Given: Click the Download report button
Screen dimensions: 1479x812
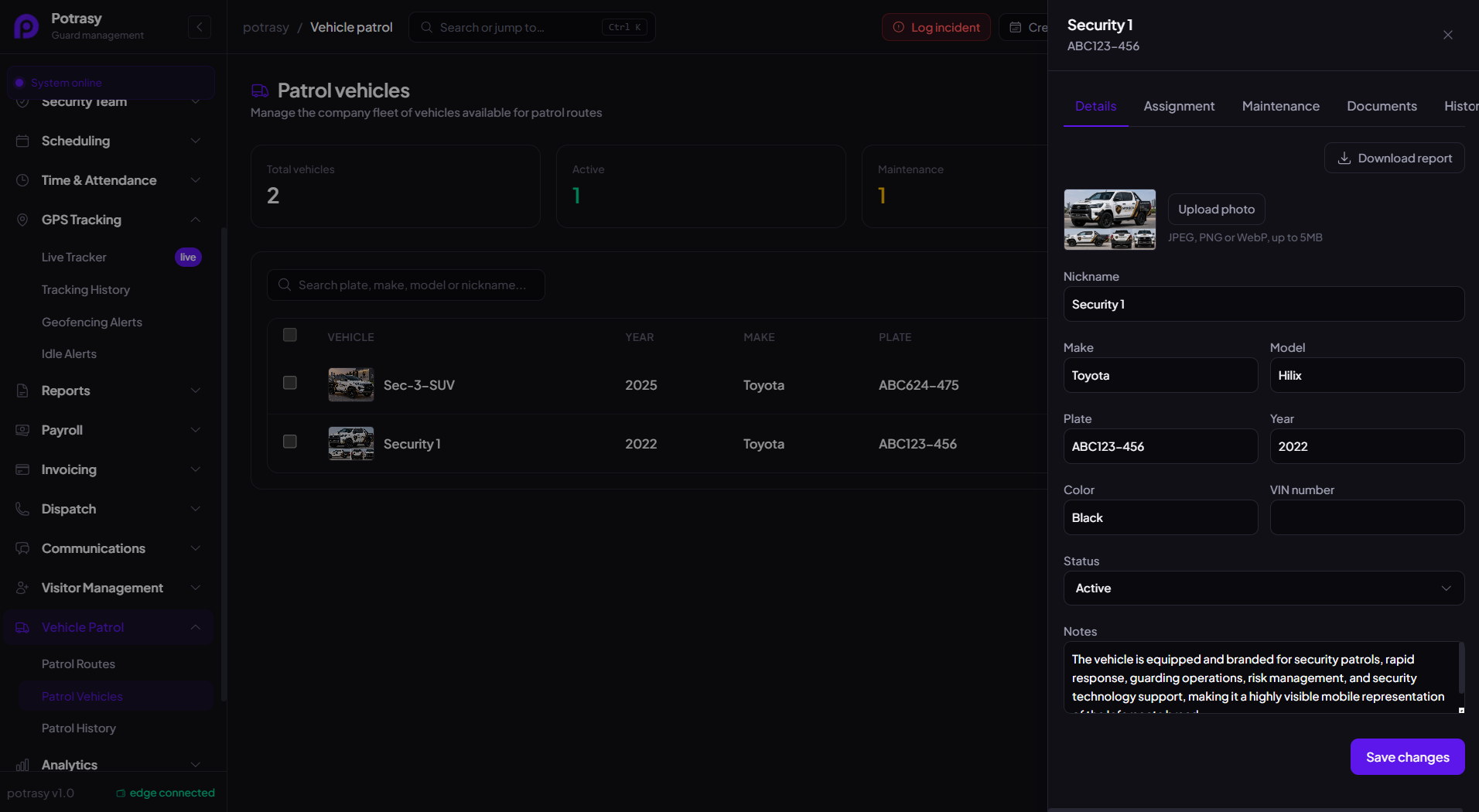Looking at the screenshot, I should tap(1394, 158).
